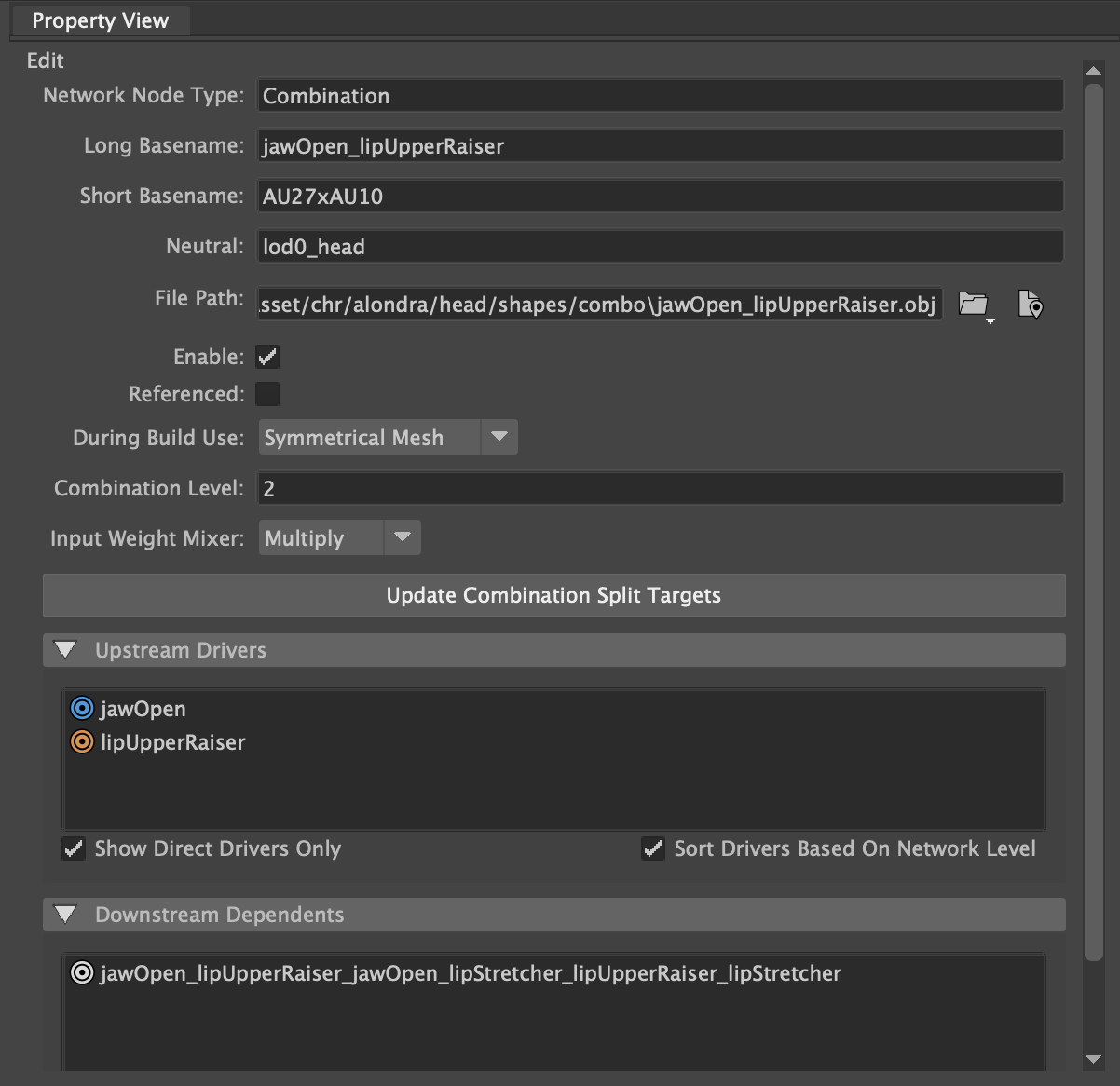Click the Combination Level field
The width and height of the screenshot is (1120, 1086).
(x=660, y=489)
